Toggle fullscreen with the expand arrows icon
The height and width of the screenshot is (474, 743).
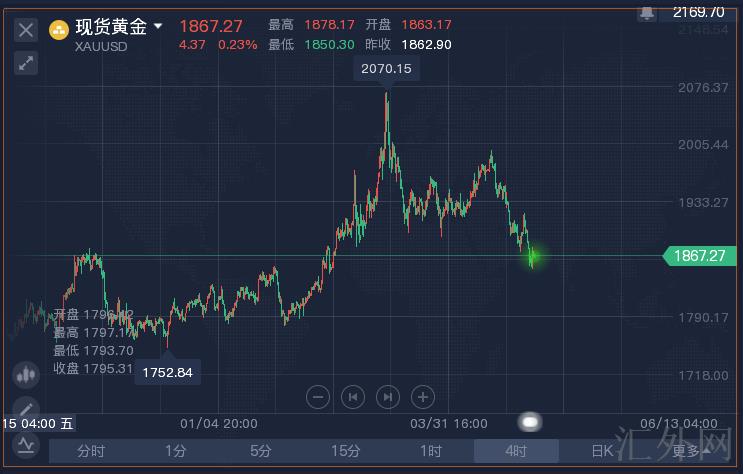26,64
